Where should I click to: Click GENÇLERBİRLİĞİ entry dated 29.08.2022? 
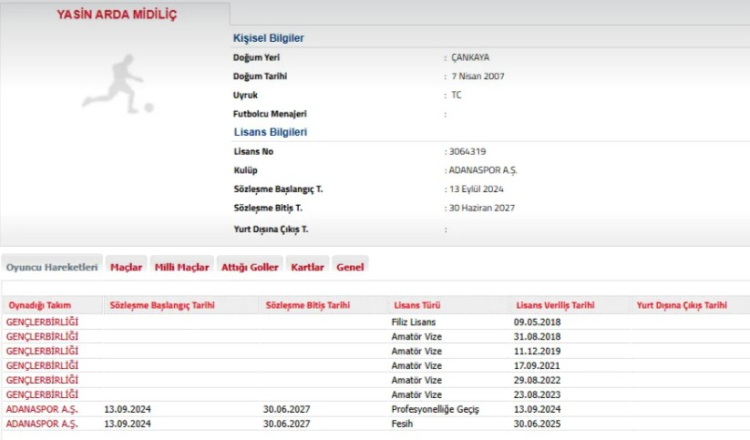42,380
